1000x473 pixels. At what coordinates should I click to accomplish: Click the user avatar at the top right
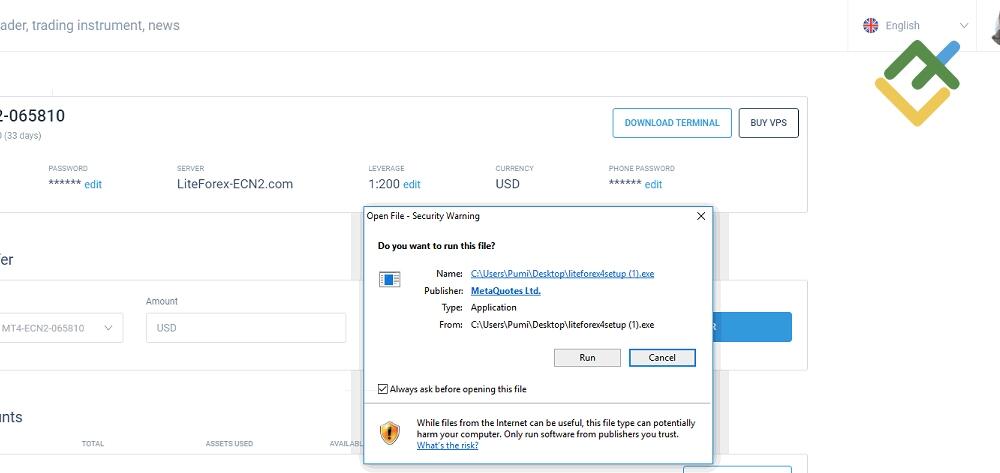click(996, 25)
